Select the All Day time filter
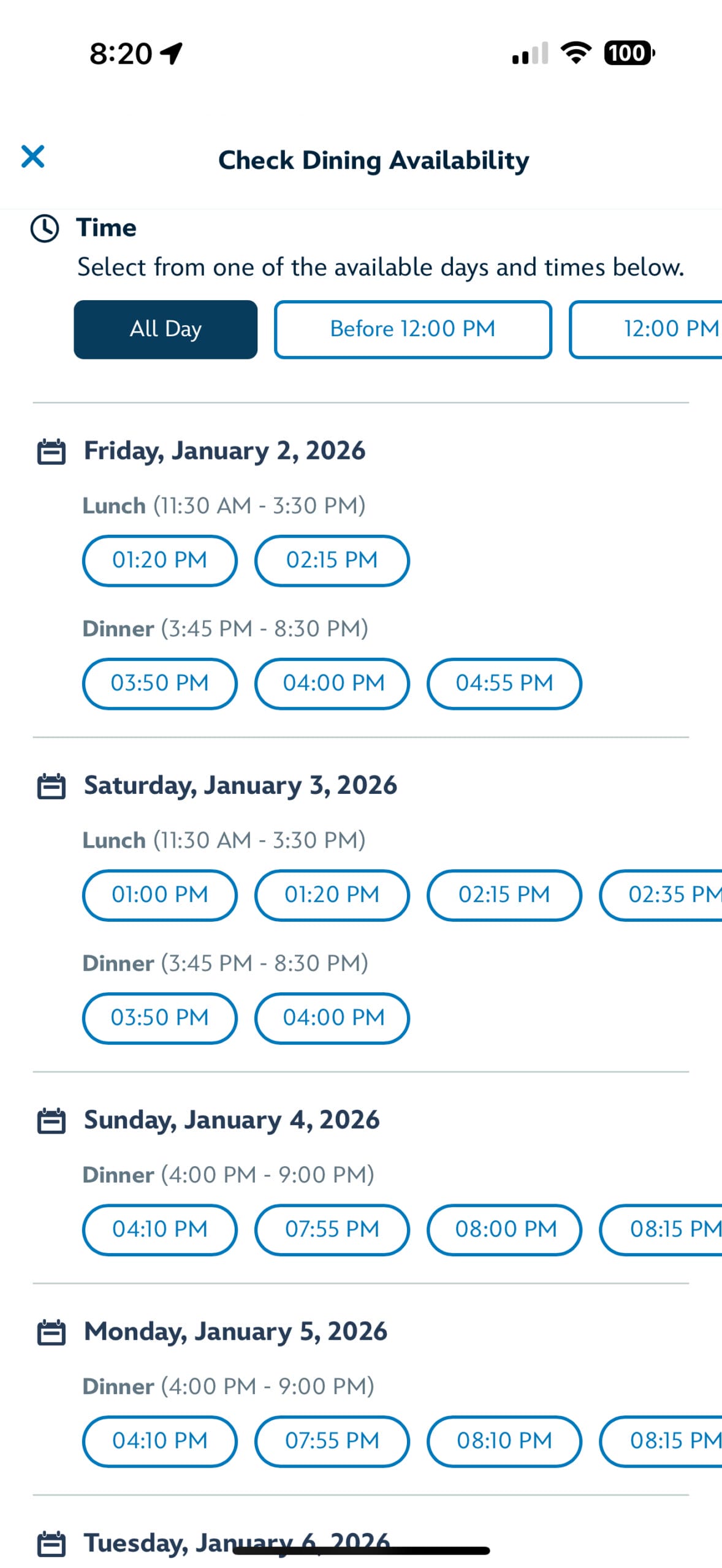Screen dimensions: 722x1568 pos(165,330)
